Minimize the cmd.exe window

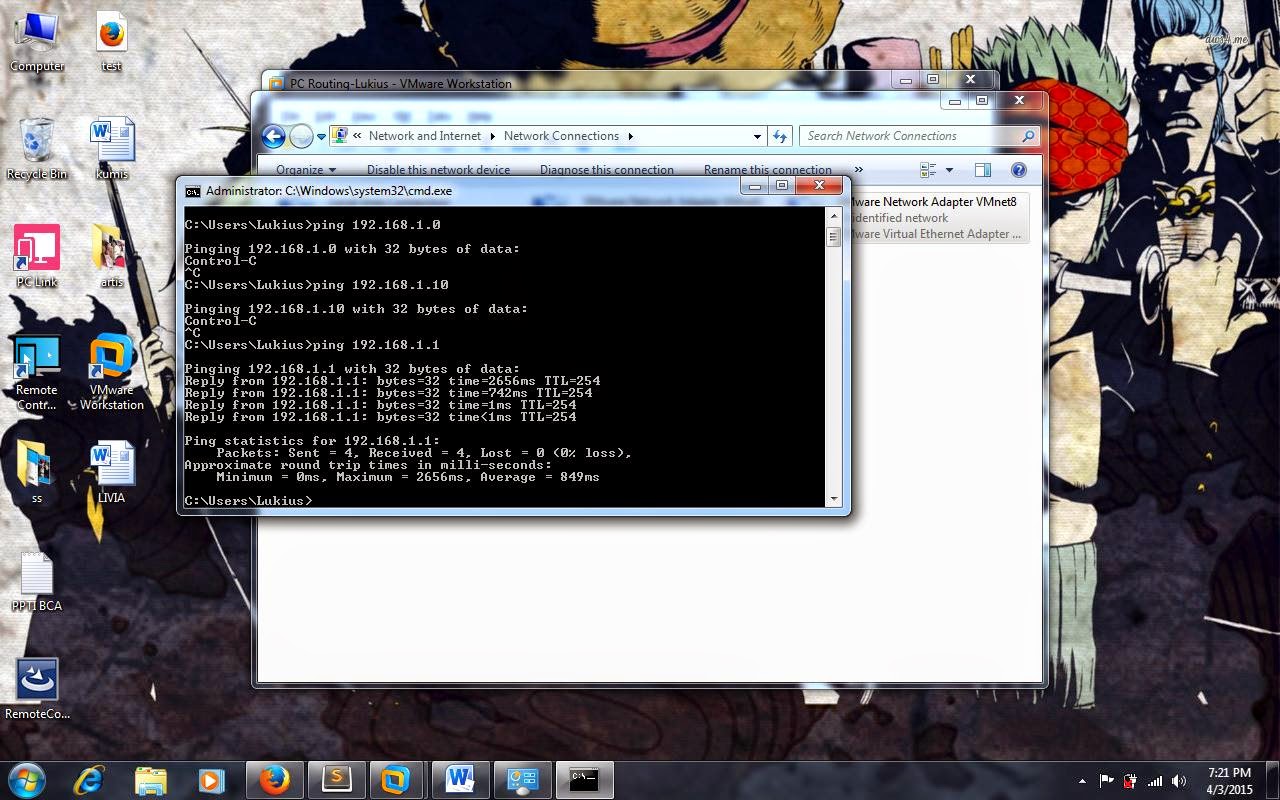click(756, 186)
